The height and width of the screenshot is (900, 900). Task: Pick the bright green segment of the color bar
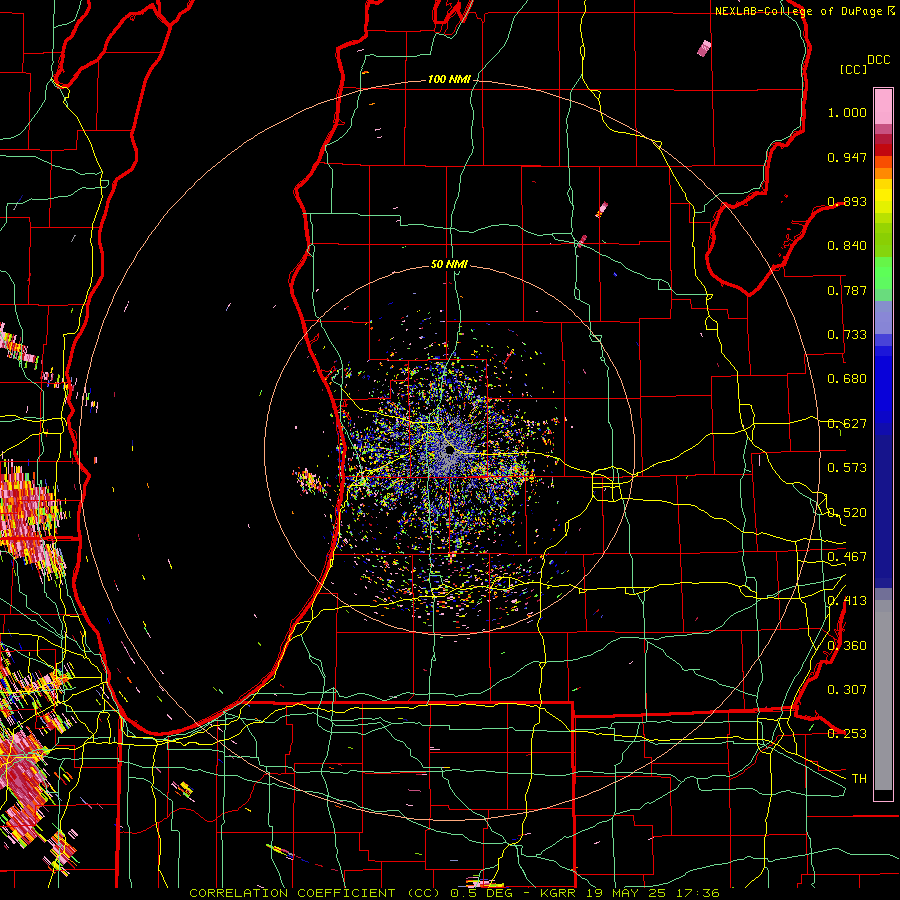[883, 273]
